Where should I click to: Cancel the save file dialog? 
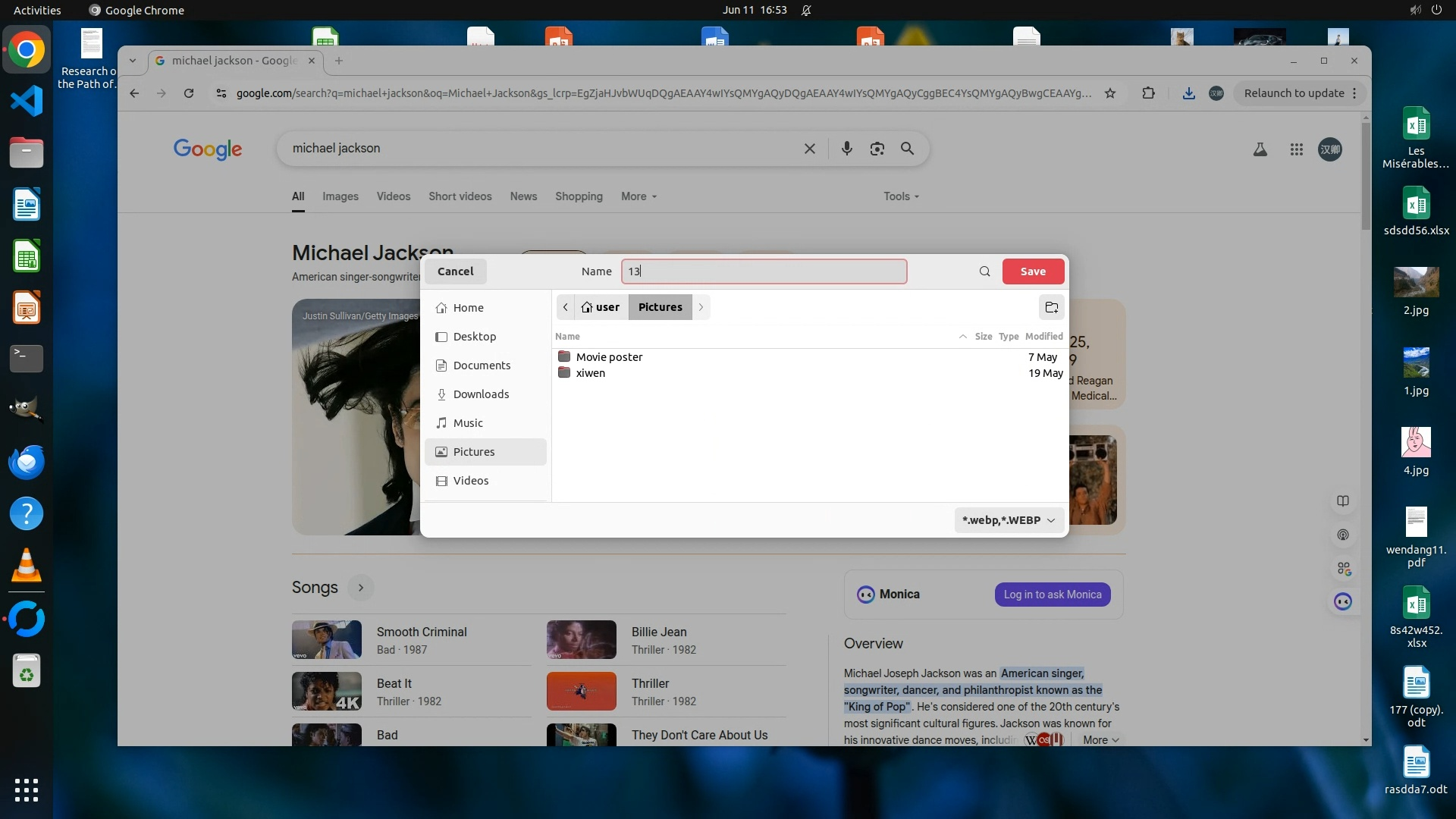pyautogui.click(x=455, y=271)
